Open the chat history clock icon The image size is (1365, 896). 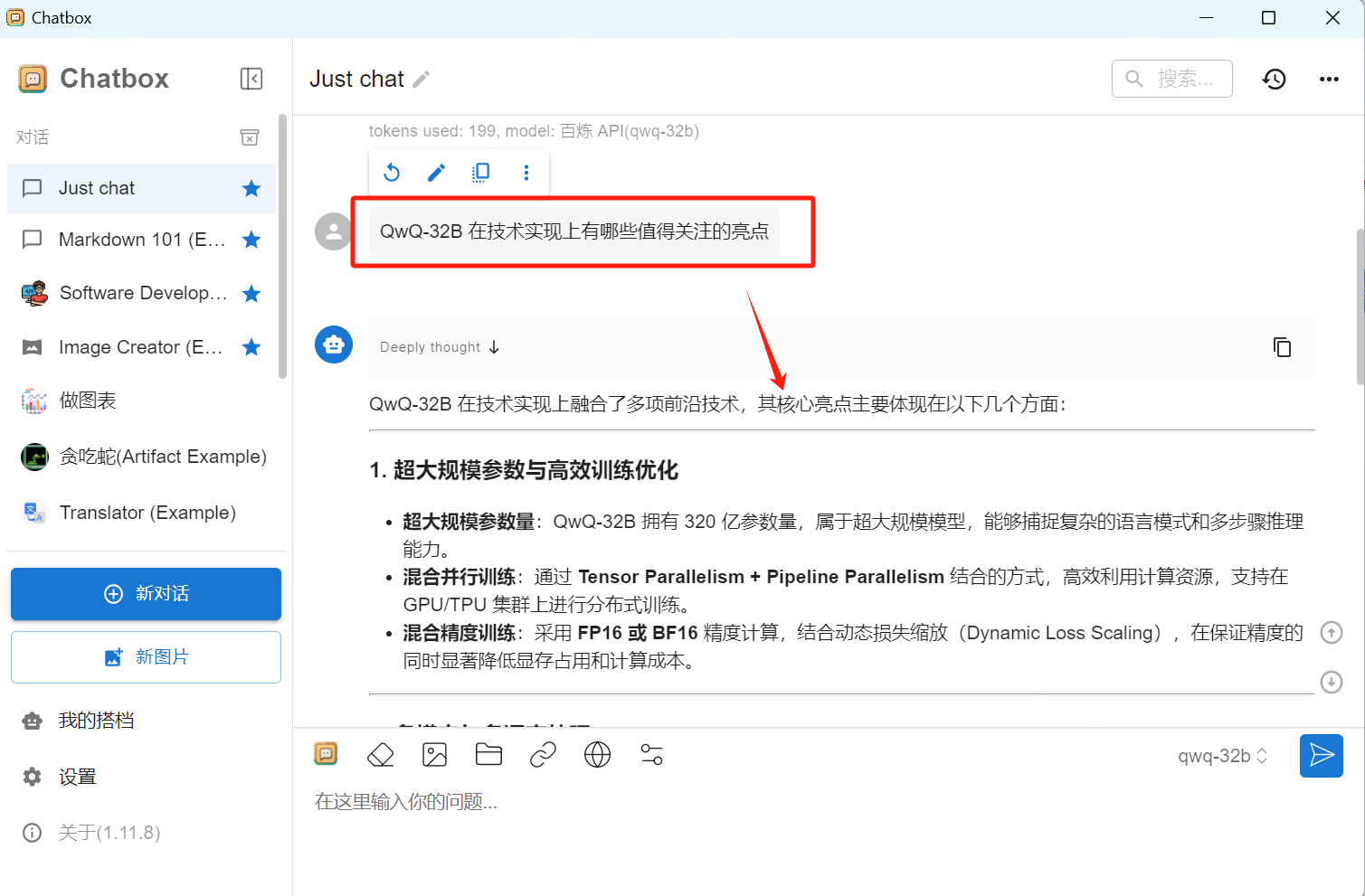point(1274,80)
